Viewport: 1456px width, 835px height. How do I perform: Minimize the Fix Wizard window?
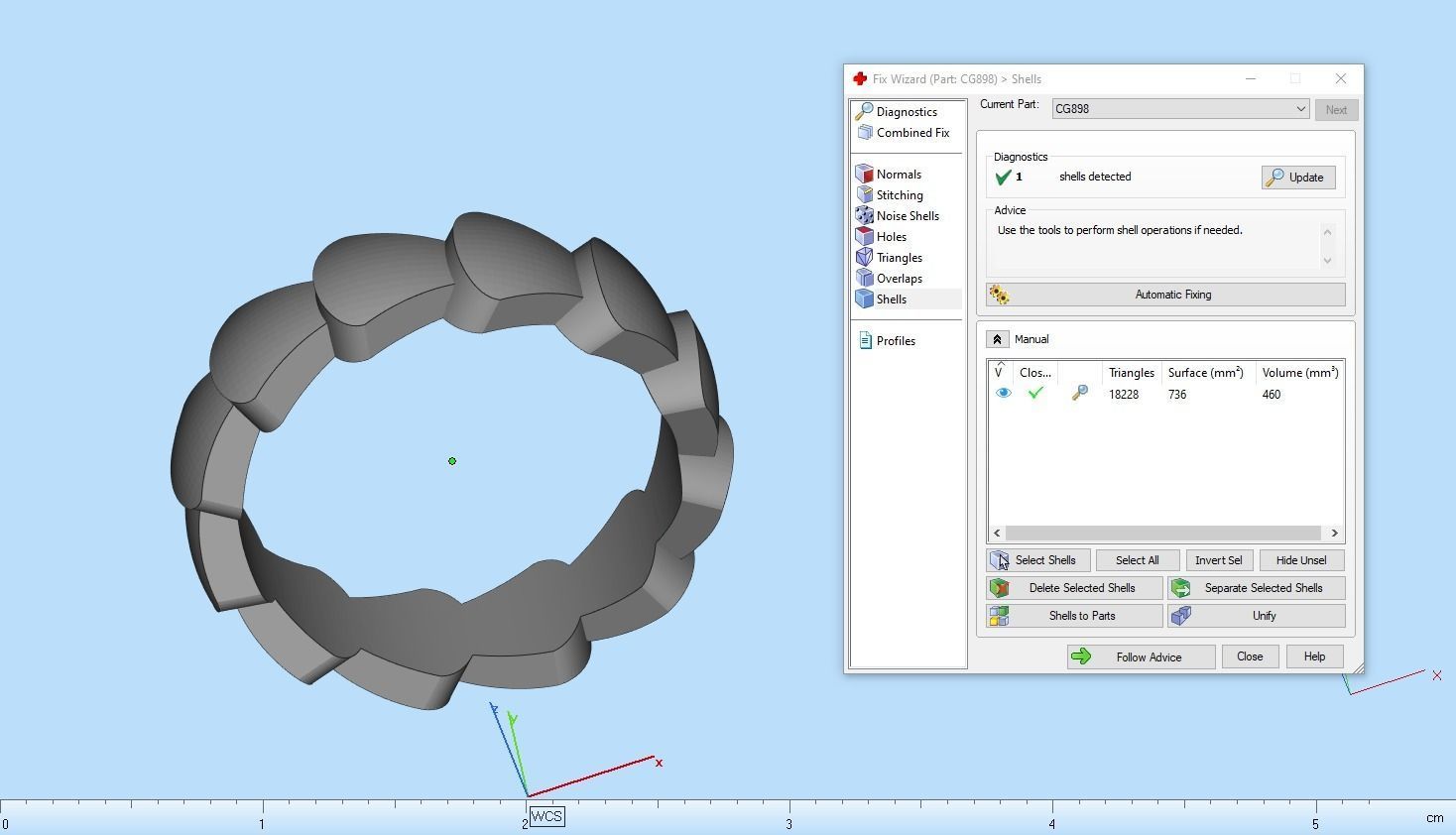tap(1251, 79)
